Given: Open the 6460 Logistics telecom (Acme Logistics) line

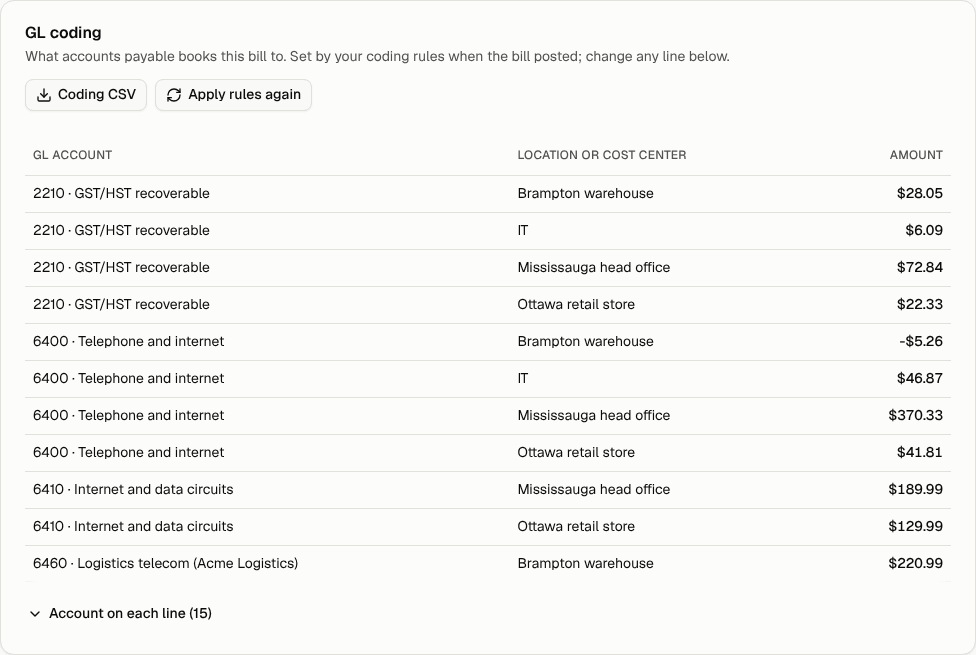Looking at the screenshot, I should 488,563.
